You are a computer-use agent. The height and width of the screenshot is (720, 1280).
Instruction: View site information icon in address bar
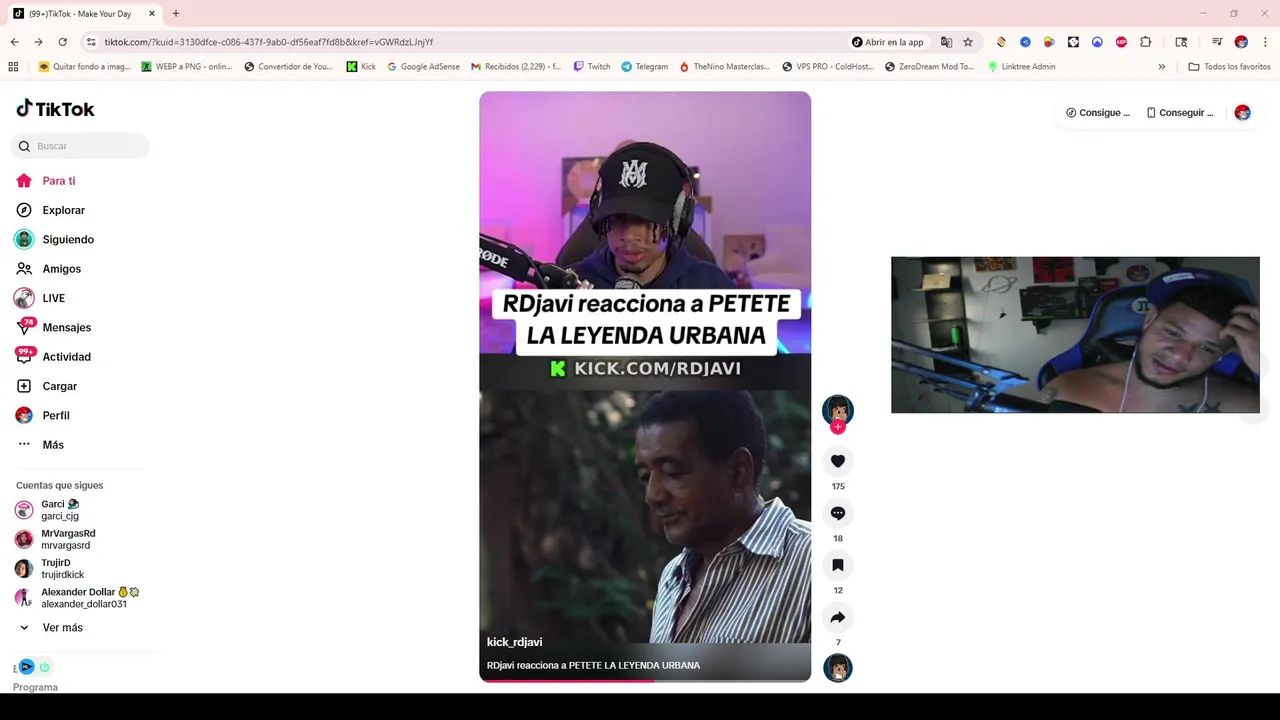point(91,42)
